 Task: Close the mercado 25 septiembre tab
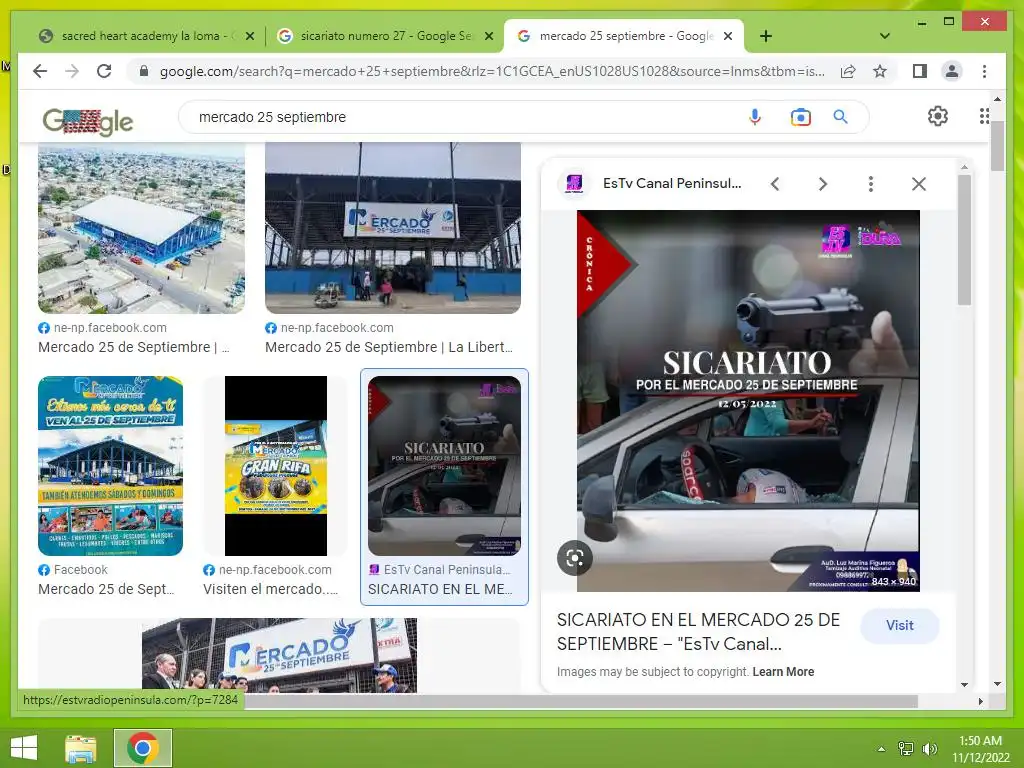[x=728, y=36]
